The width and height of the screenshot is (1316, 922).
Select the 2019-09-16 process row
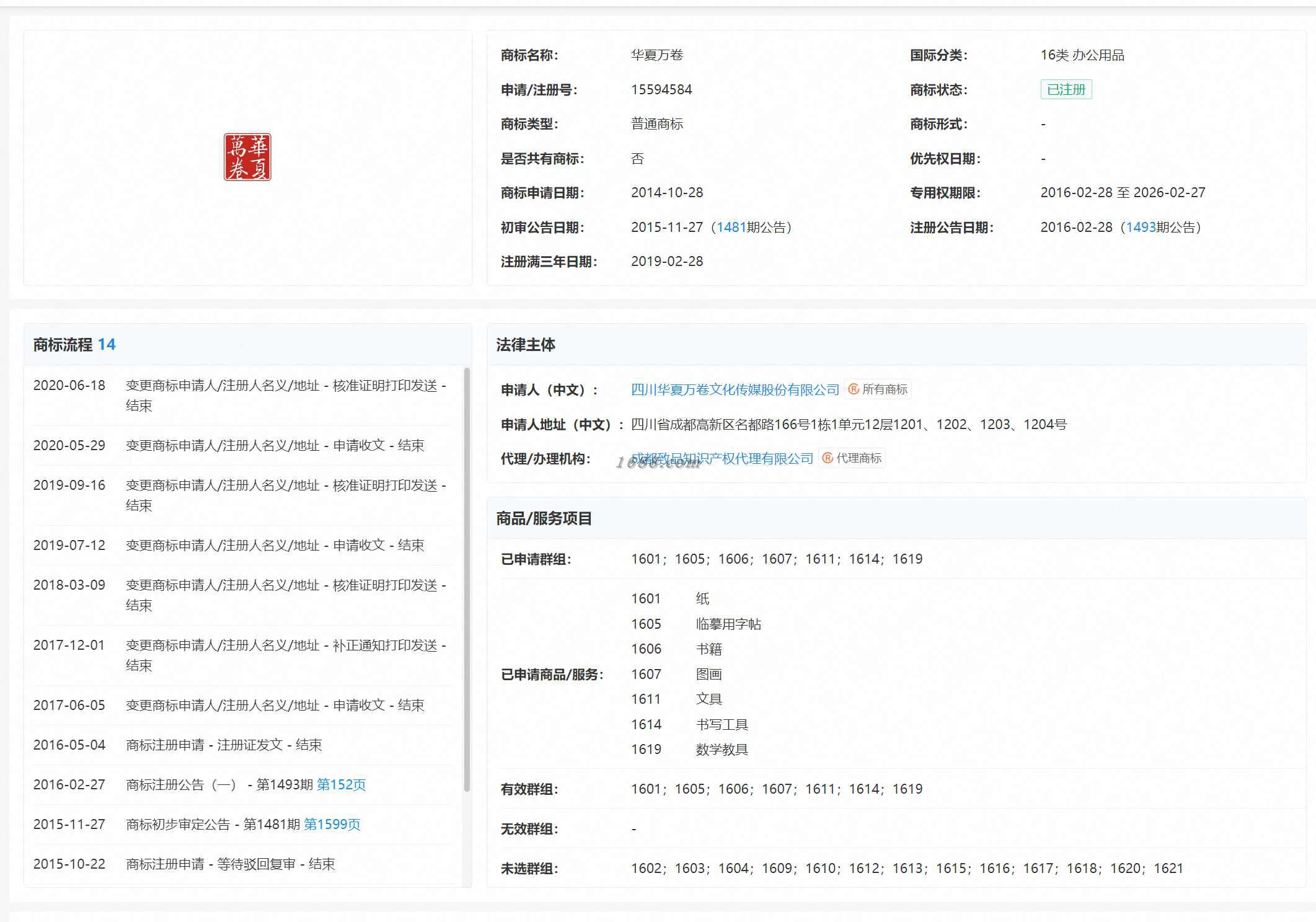pos(243,495)
